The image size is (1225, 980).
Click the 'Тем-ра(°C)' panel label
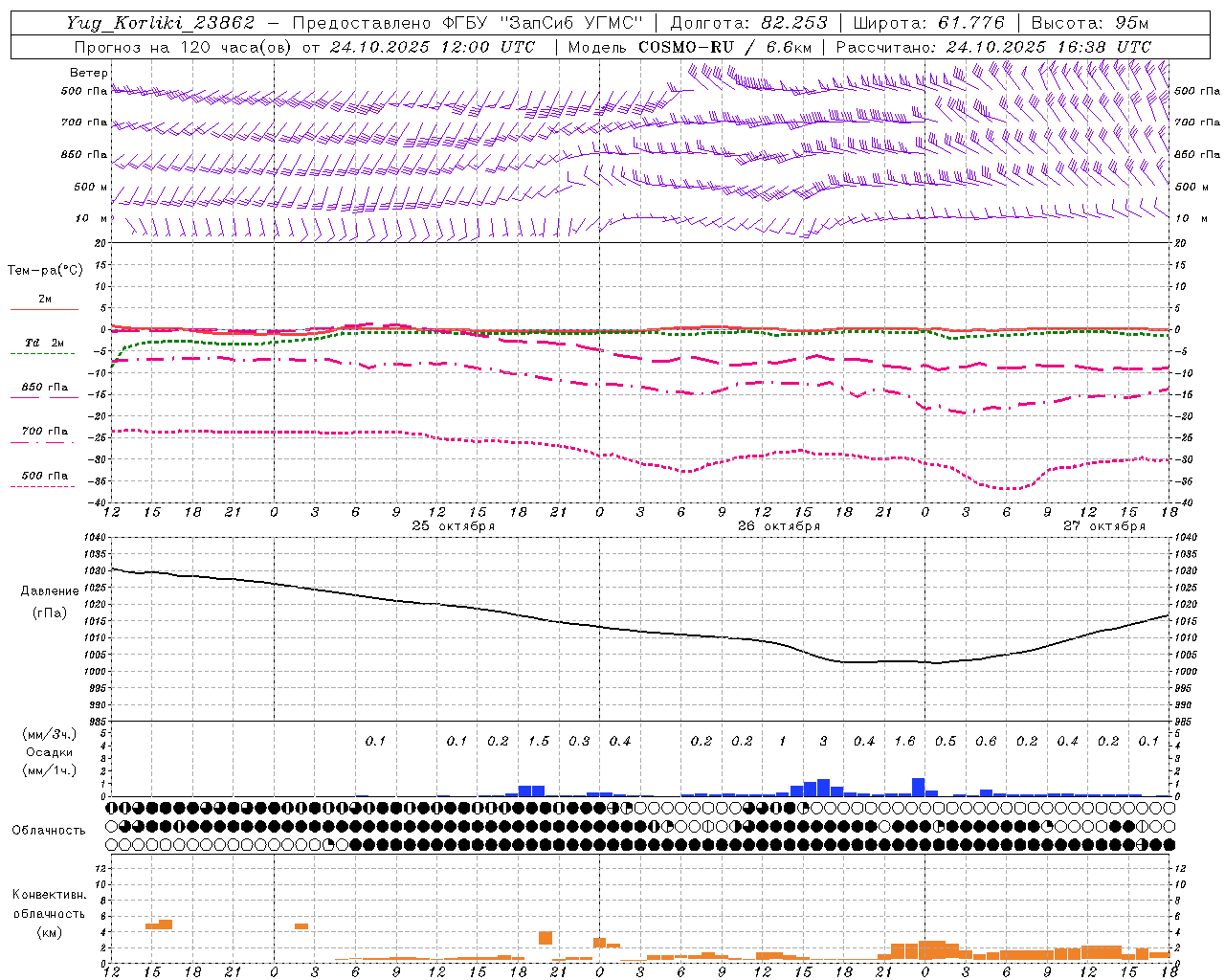pos(45,270)
